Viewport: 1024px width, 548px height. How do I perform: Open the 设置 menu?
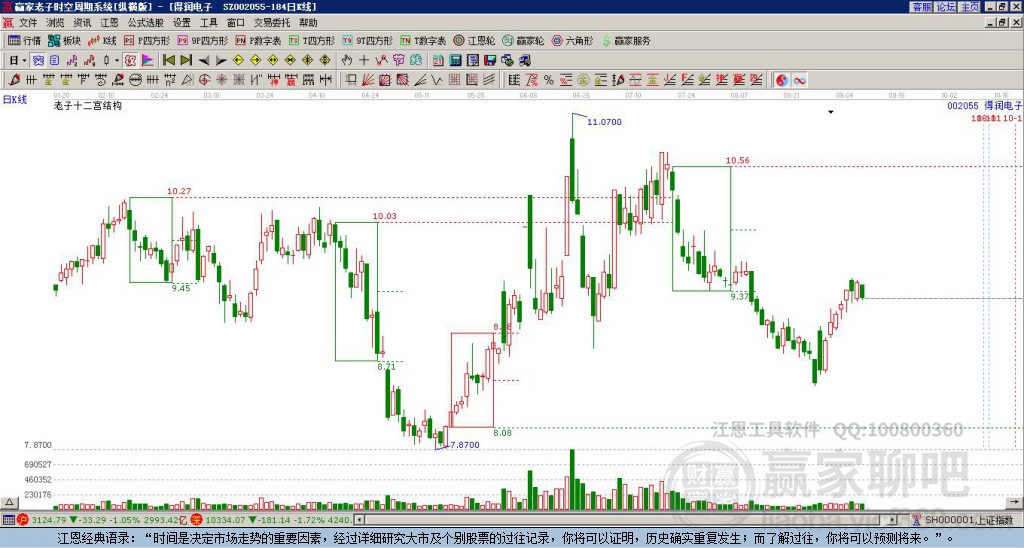[x=182, y=23]
